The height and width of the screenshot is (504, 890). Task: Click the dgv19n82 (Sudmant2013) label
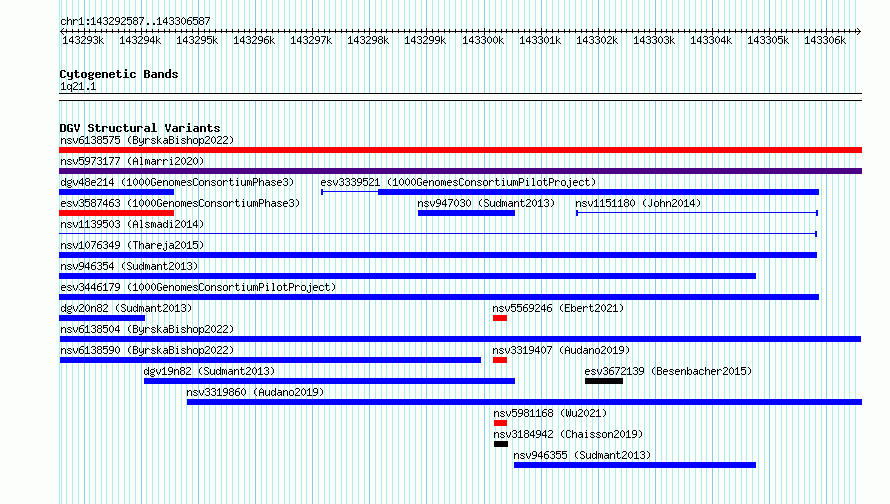pyautogui.click(x=209, y=371)
